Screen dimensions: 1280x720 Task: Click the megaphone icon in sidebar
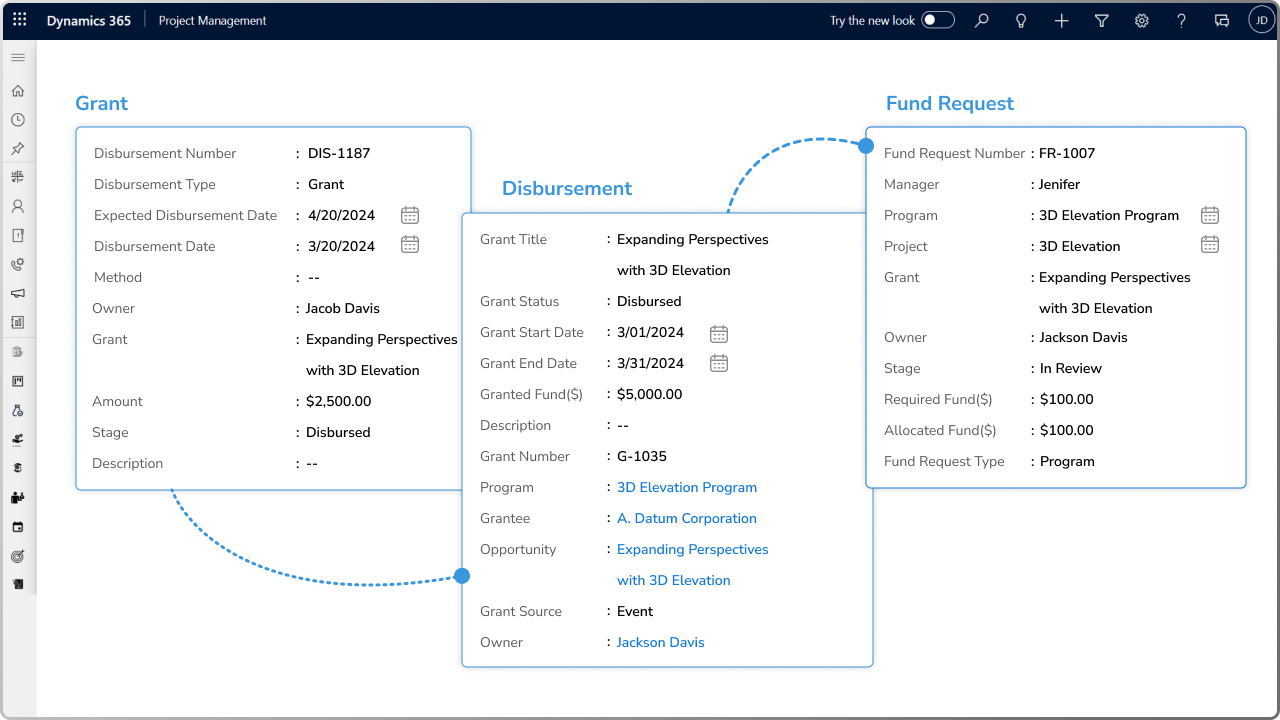pos(18,294)
